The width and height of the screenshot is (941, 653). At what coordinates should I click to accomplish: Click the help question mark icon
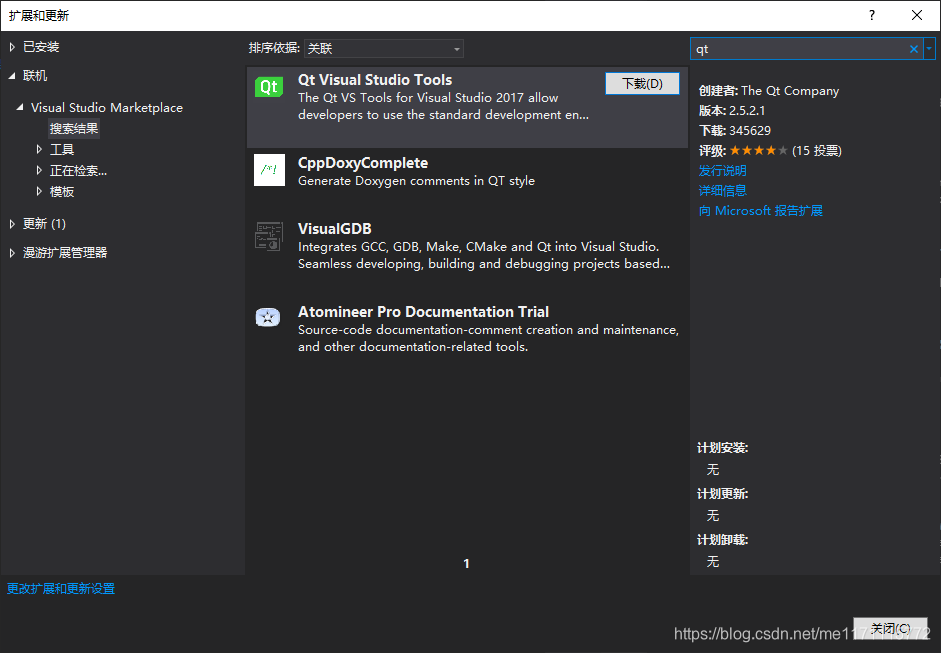[871, 16]
